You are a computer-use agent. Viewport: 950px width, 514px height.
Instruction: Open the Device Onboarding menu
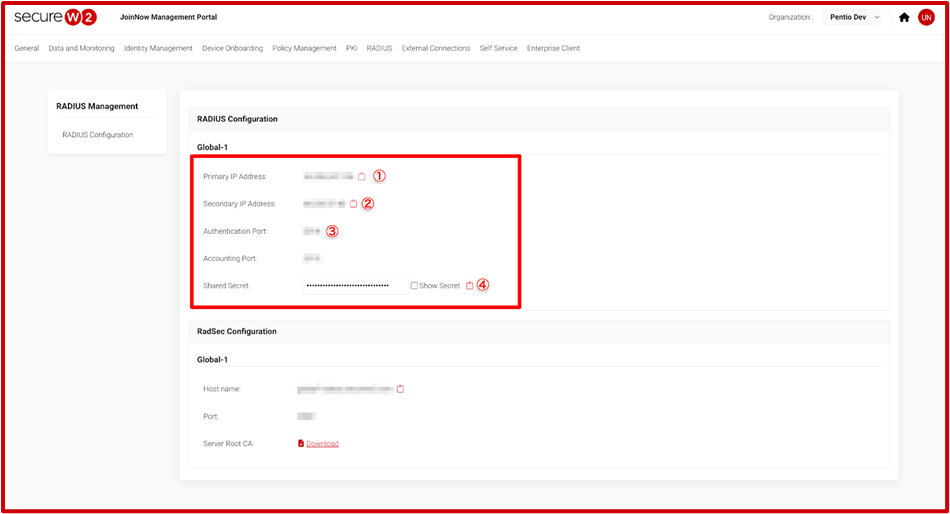232,48
